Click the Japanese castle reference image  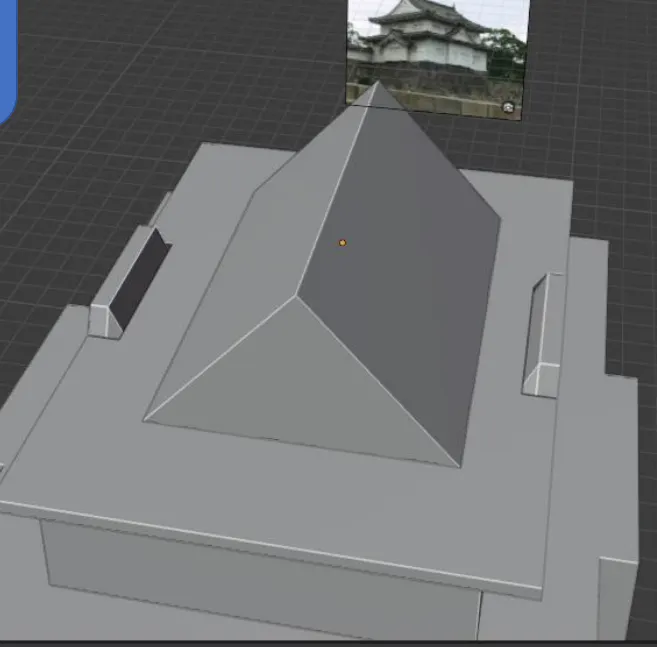[x=435, y=45]
